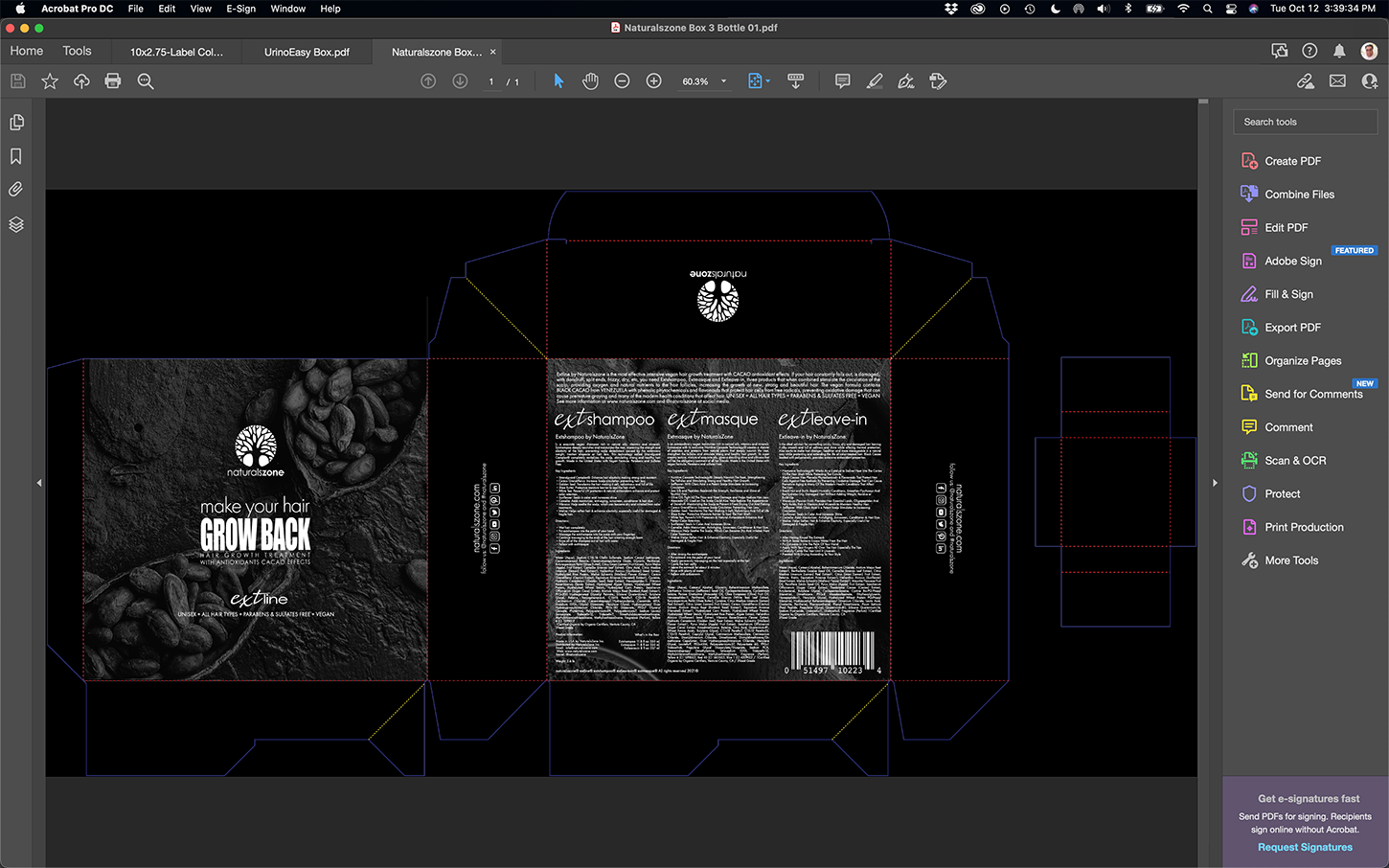Screen dimensions: 1389x868
Task: Zoom in with the plus icon
Action: pos(653,81)
